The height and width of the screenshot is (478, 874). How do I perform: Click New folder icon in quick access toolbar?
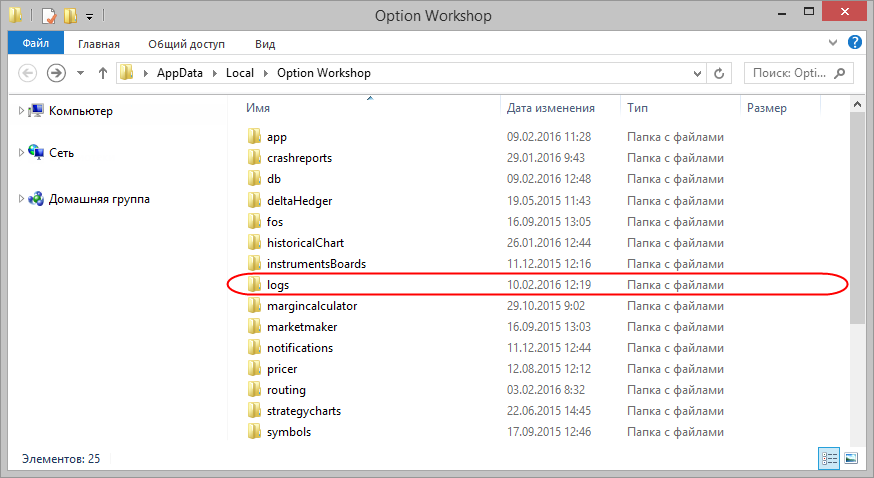coord(70,16)
